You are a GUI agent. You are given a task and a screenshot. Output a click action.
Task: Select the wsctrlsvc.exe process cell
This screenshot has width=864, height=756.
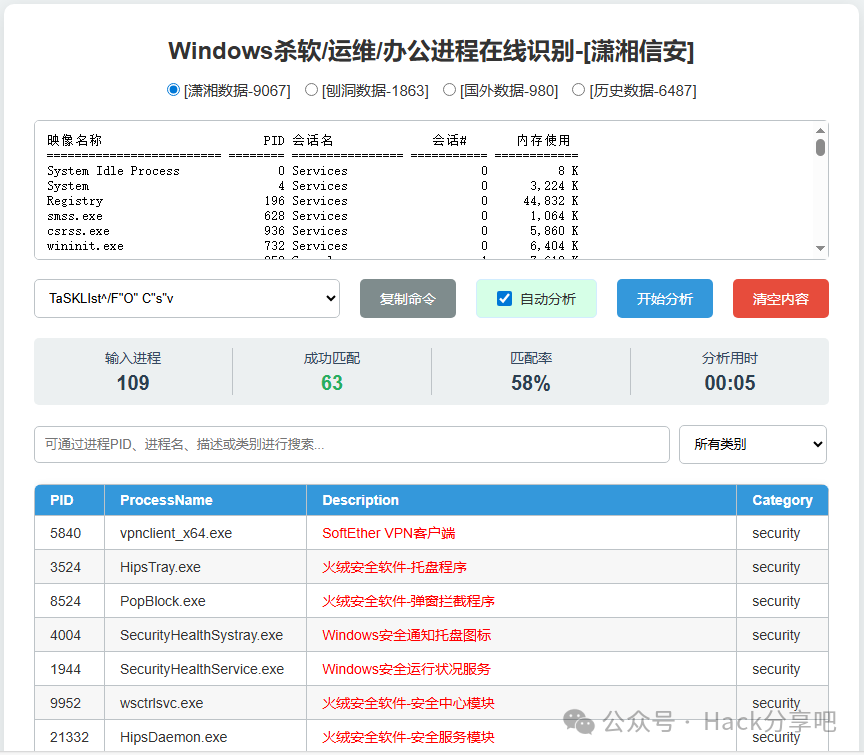[206, 703]
